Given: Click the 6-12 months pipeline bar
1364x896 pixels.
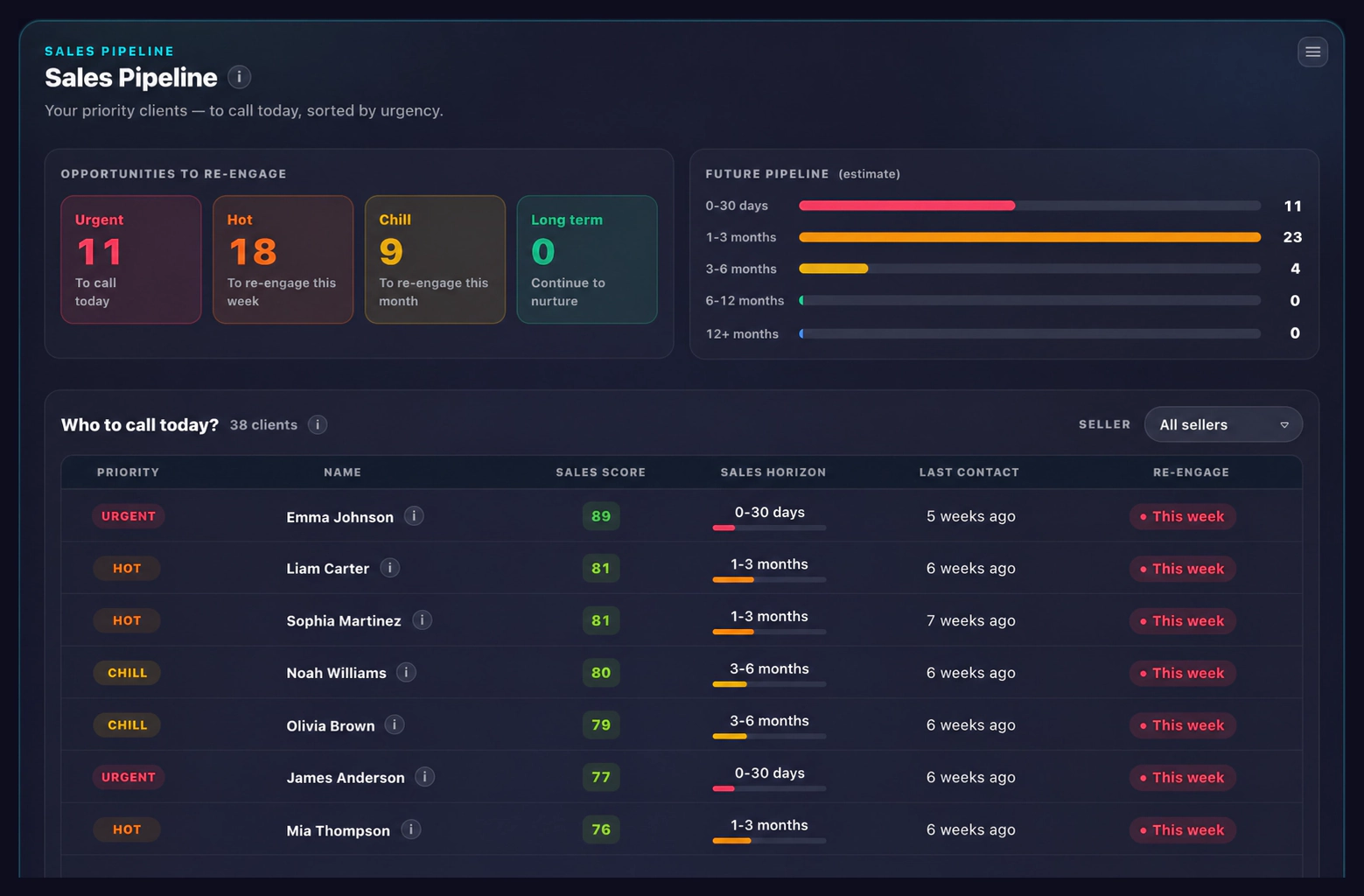Looking at the screenshot, I should point(1030,300).
